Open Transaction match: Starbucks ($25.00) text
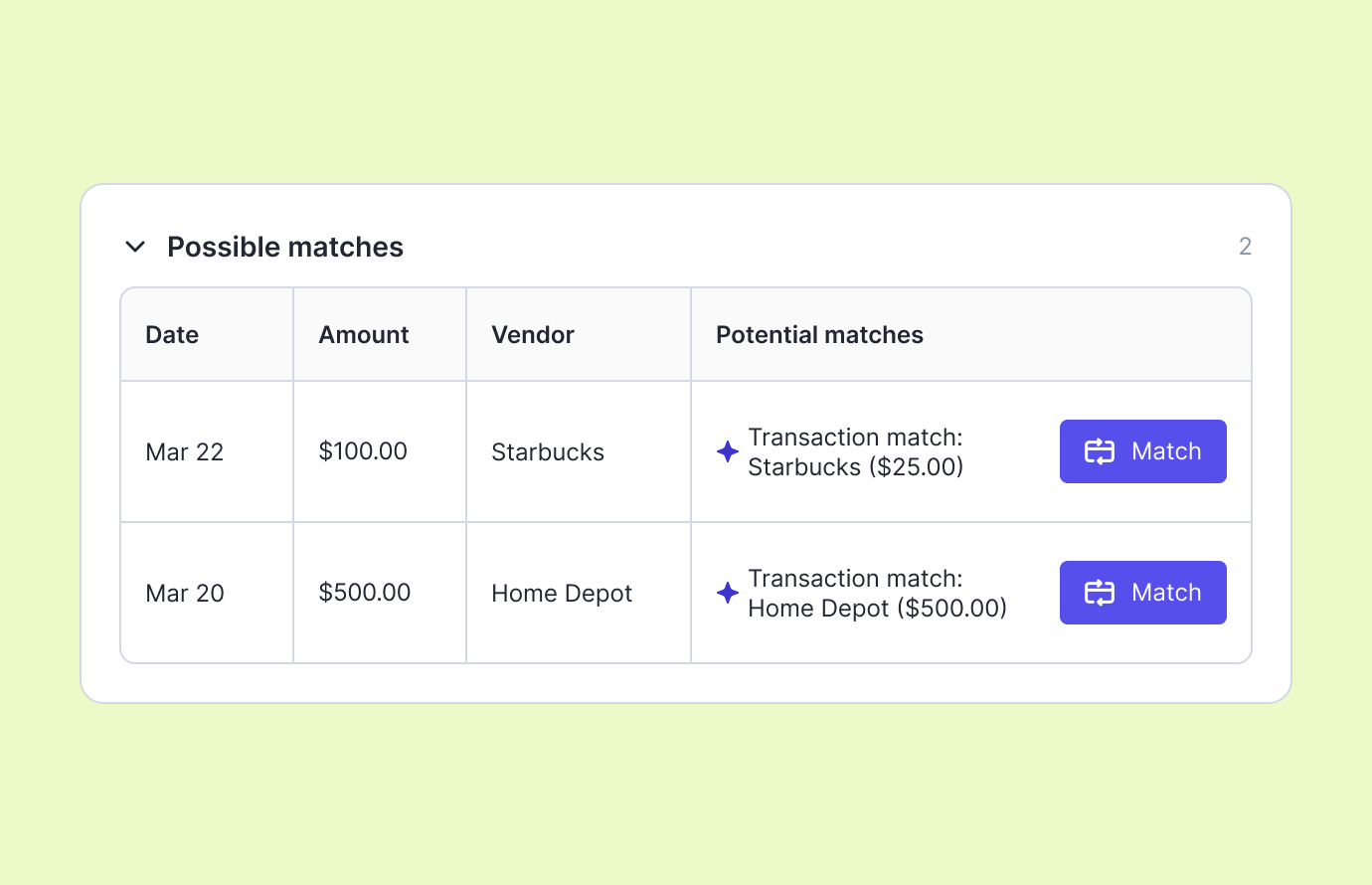 coord(855,452)
